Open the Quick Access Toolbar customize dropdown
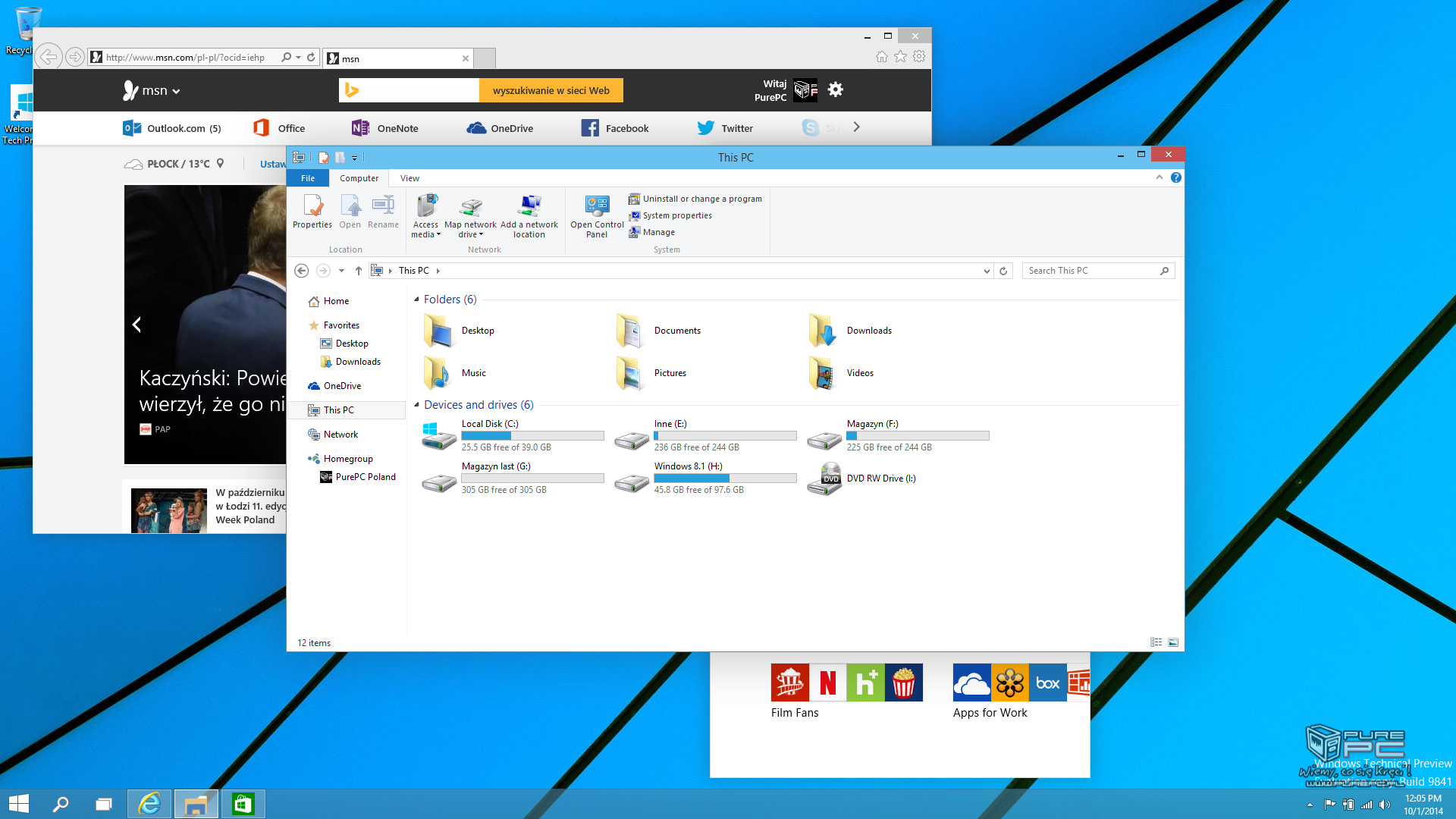This screenshot has width=1456, height=819. click(354, 158)
